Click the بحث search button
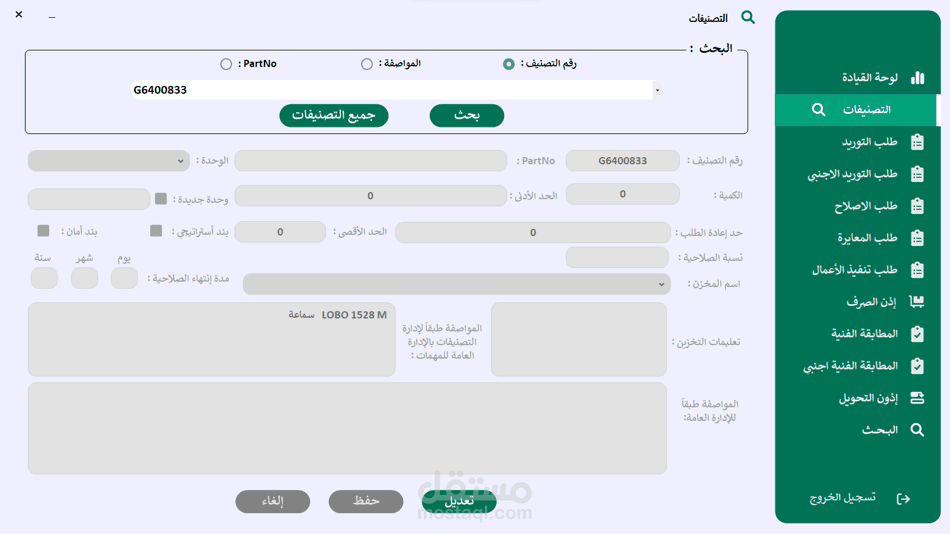Viewport: 950px width, 534px height. pos(467,115)
